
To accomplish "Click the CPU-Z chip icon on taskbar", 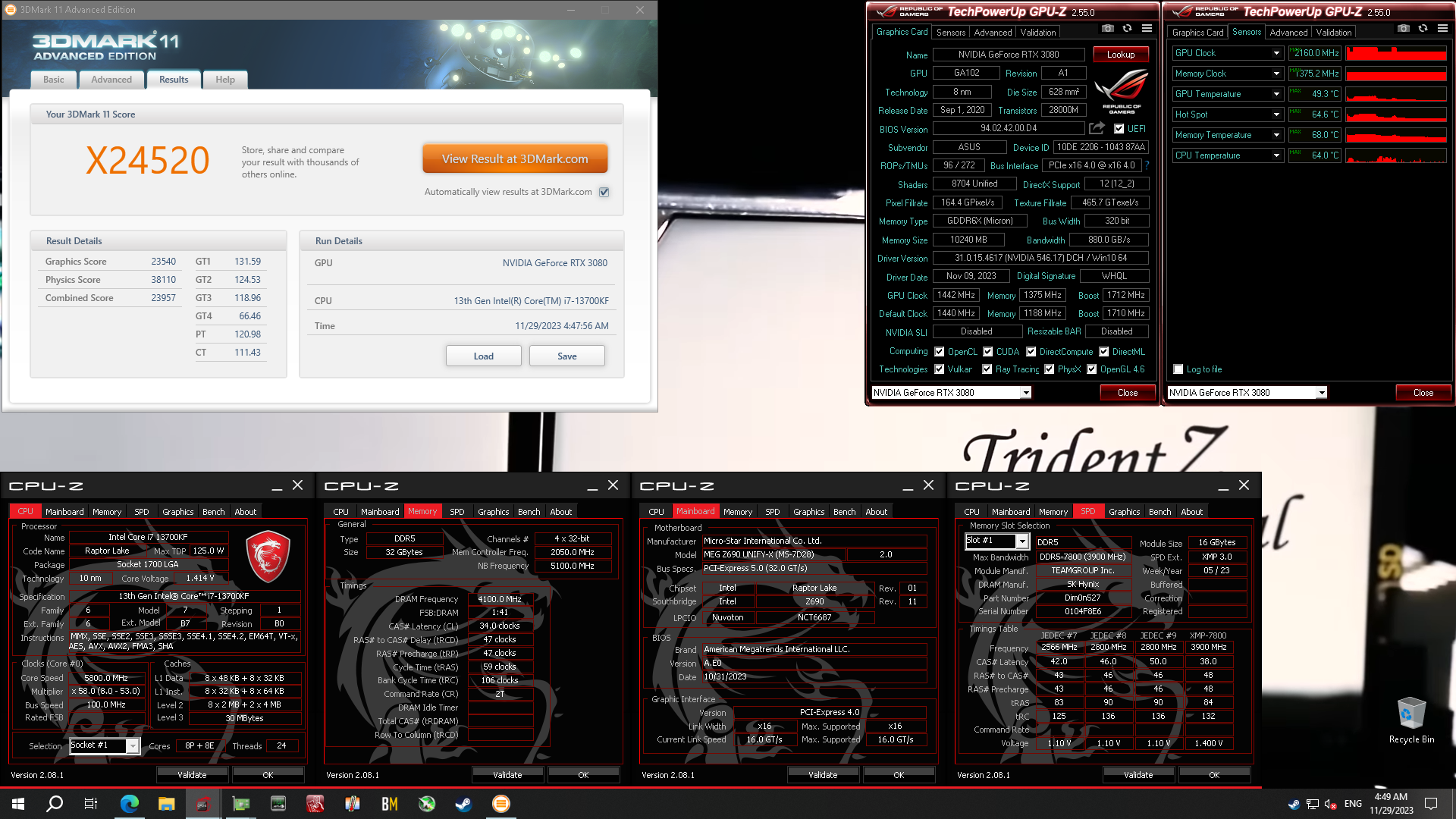I will [x=202, y=804].
